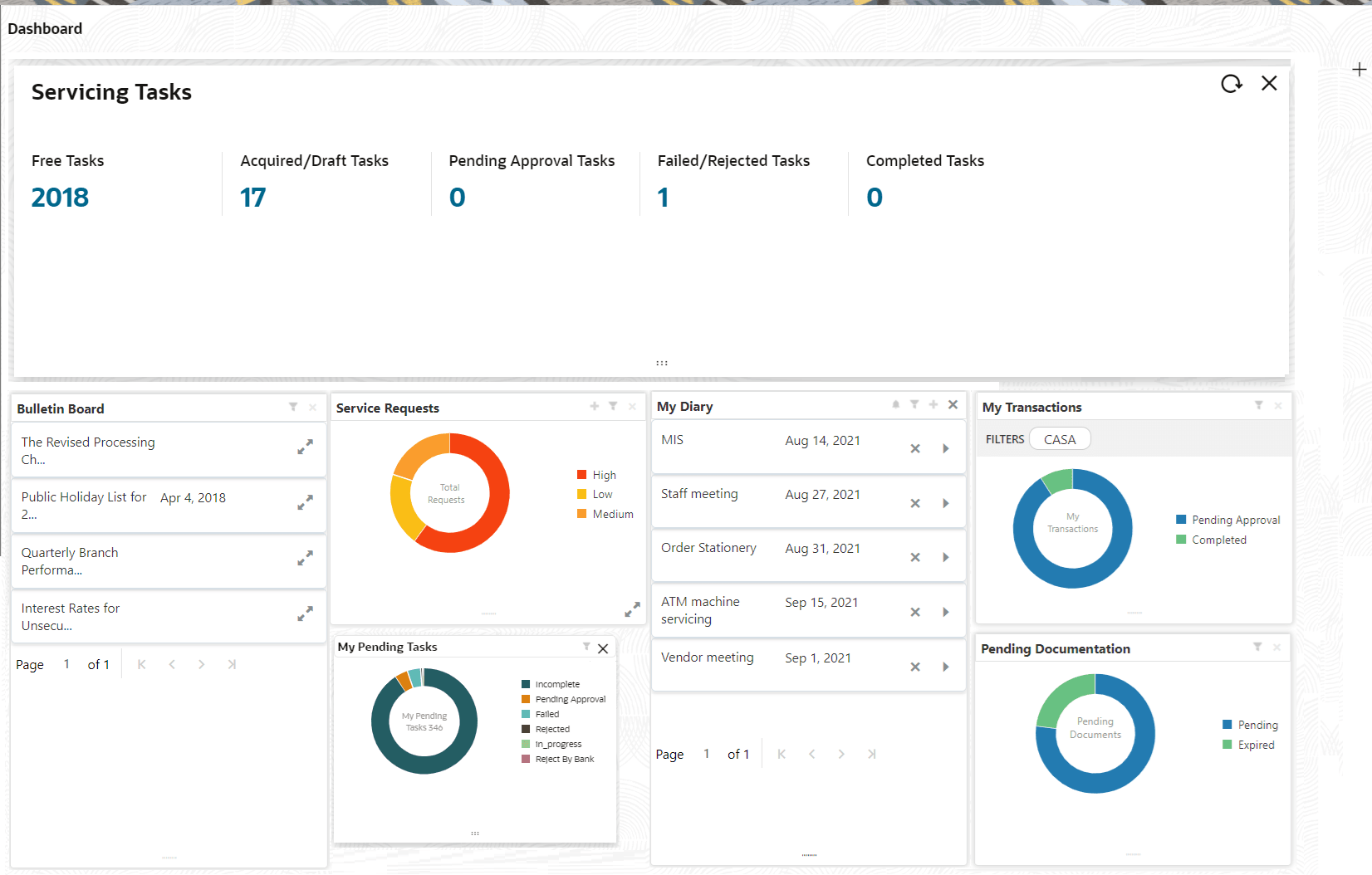Add a new Service Request
This screenshot has height=875, width=1372.
click(x=594, y=406)
